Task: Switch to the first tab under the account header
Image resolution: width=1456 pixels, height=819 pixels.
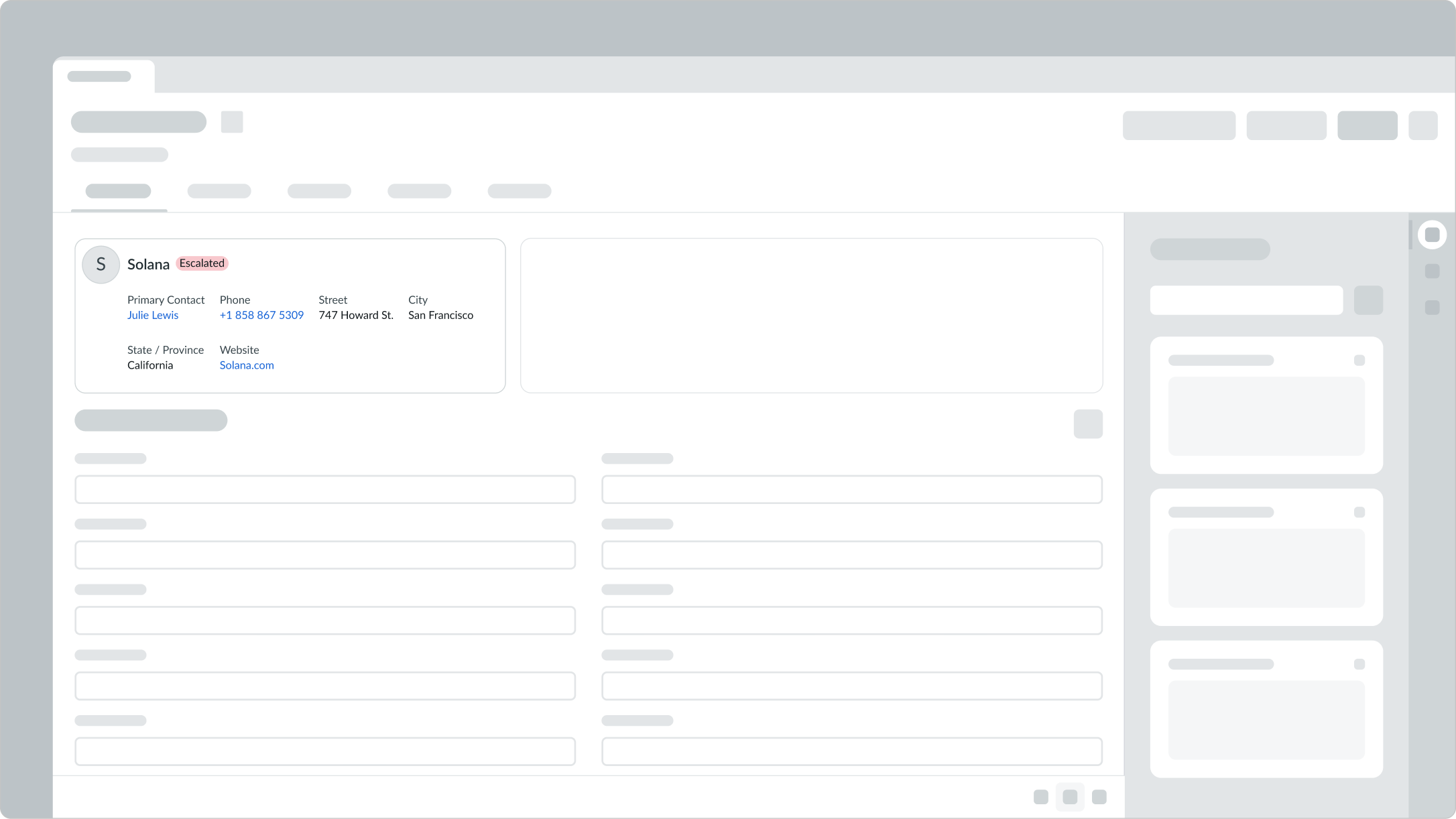Action: coord(118,191)
